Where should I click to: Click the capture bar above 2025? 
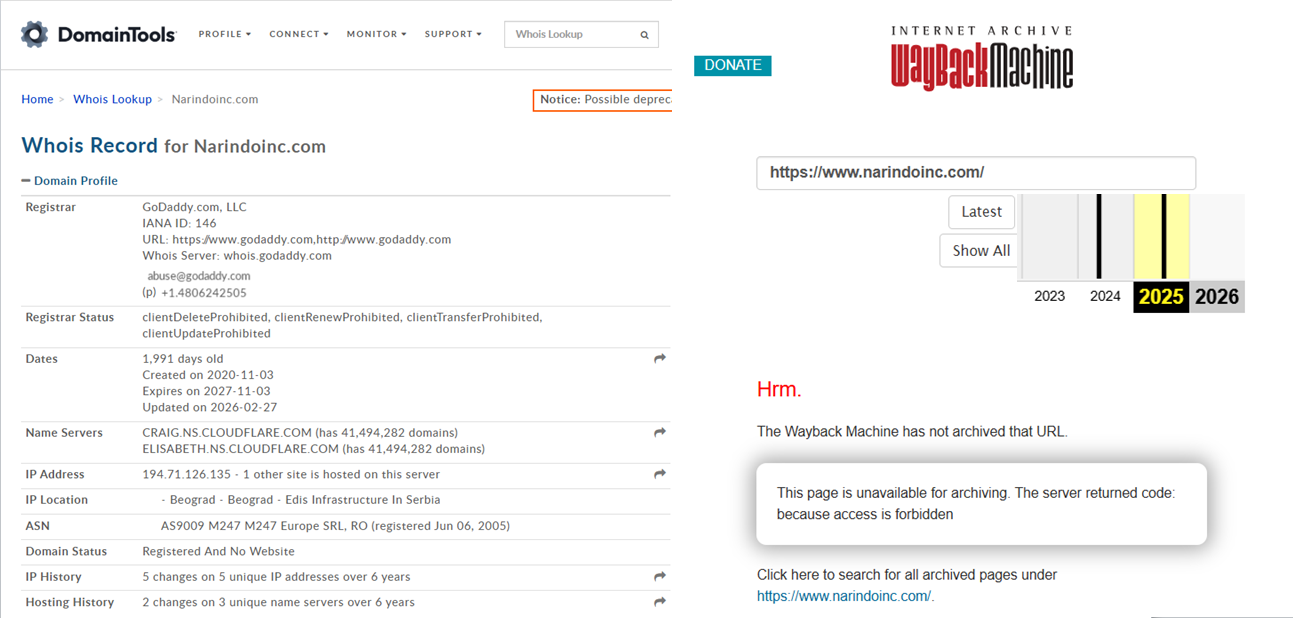(1164, 237)
